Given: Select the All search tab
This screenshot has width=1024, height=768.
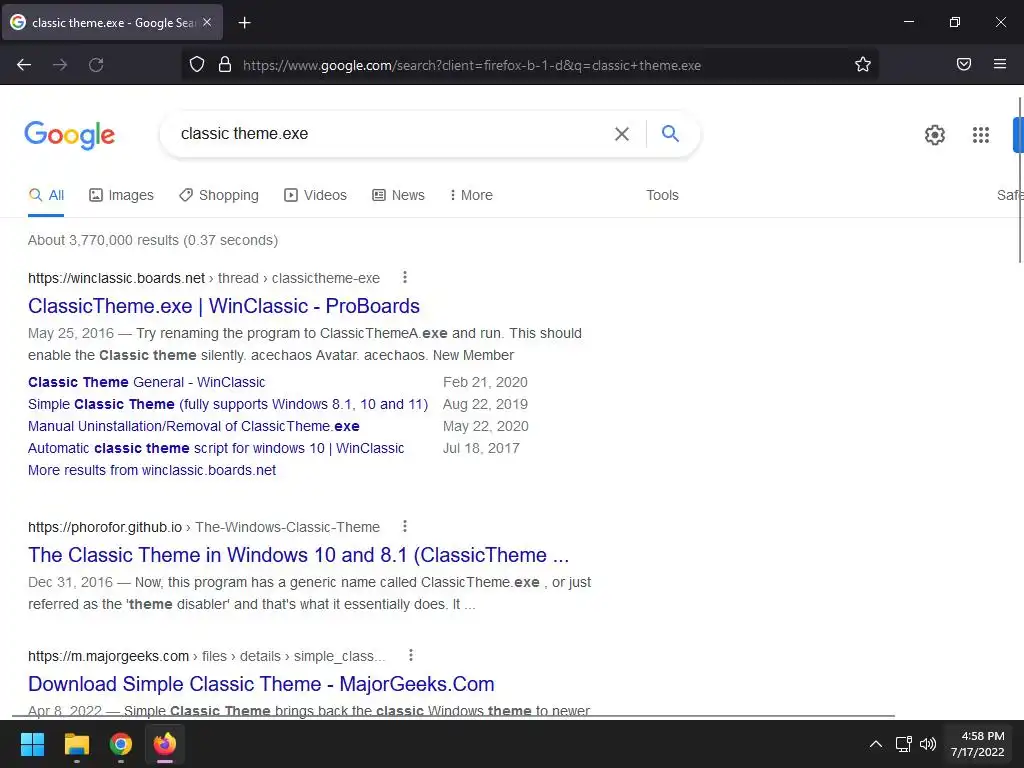Looking at the screenshot, I should 46,195.
